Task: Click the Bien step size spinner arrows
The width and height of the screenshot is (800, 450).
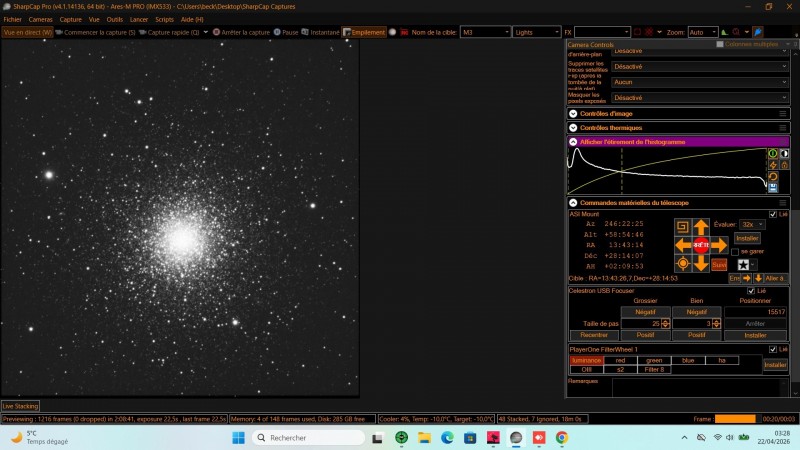Action: pyautogui.click(x=716, y=323)
